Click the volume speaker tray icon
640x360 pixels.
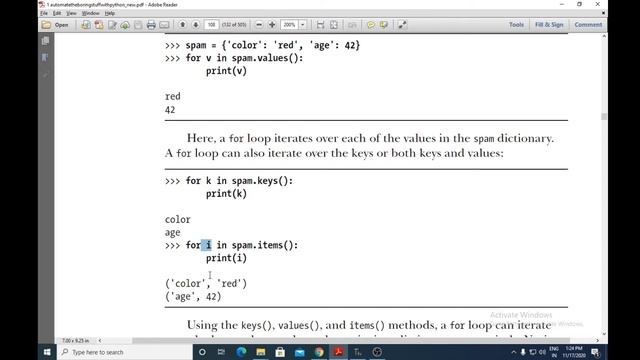point(542,352)
